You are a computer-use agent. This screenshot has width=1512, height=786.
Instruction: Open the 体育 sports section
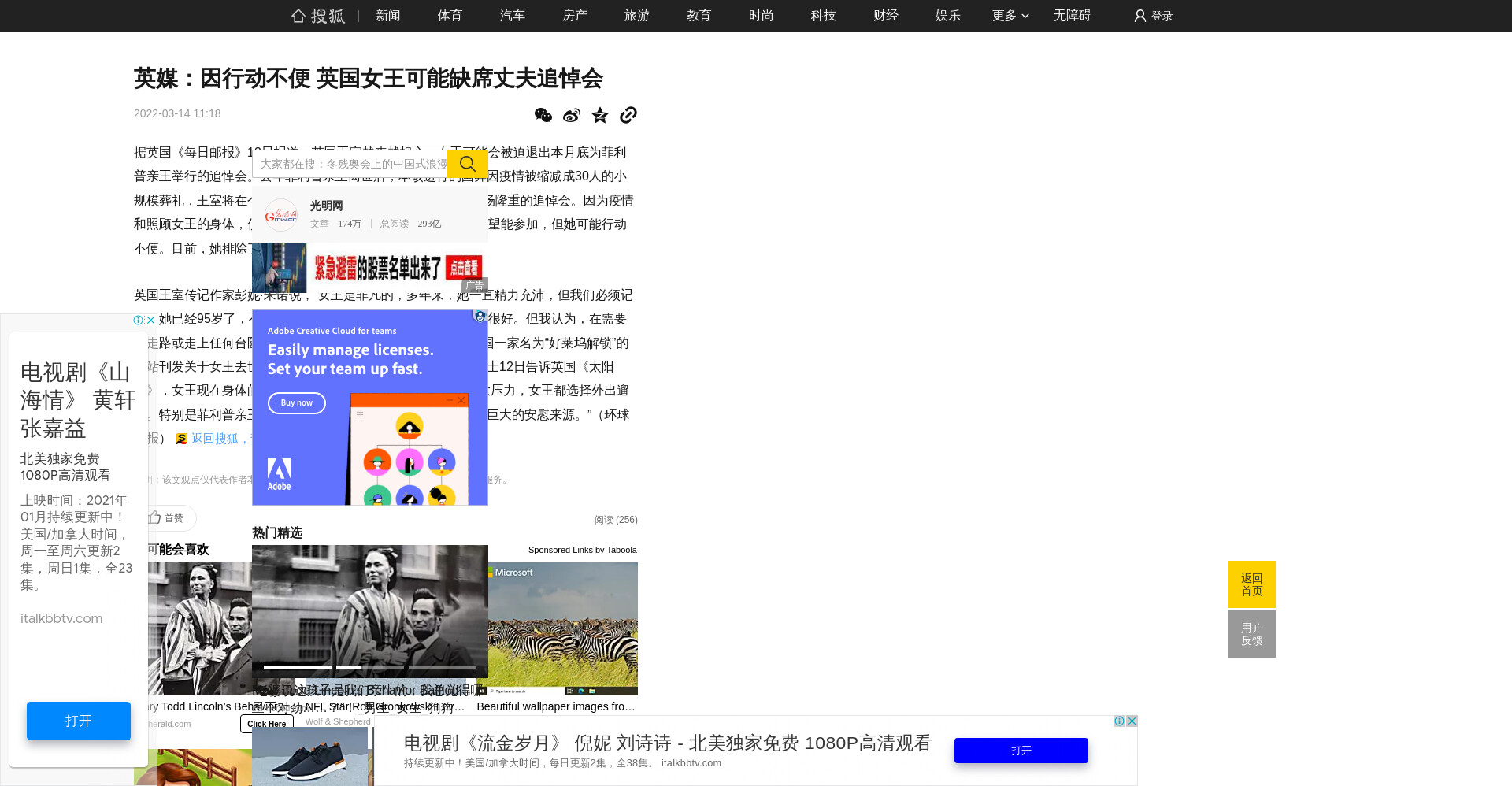pos(450,16)
